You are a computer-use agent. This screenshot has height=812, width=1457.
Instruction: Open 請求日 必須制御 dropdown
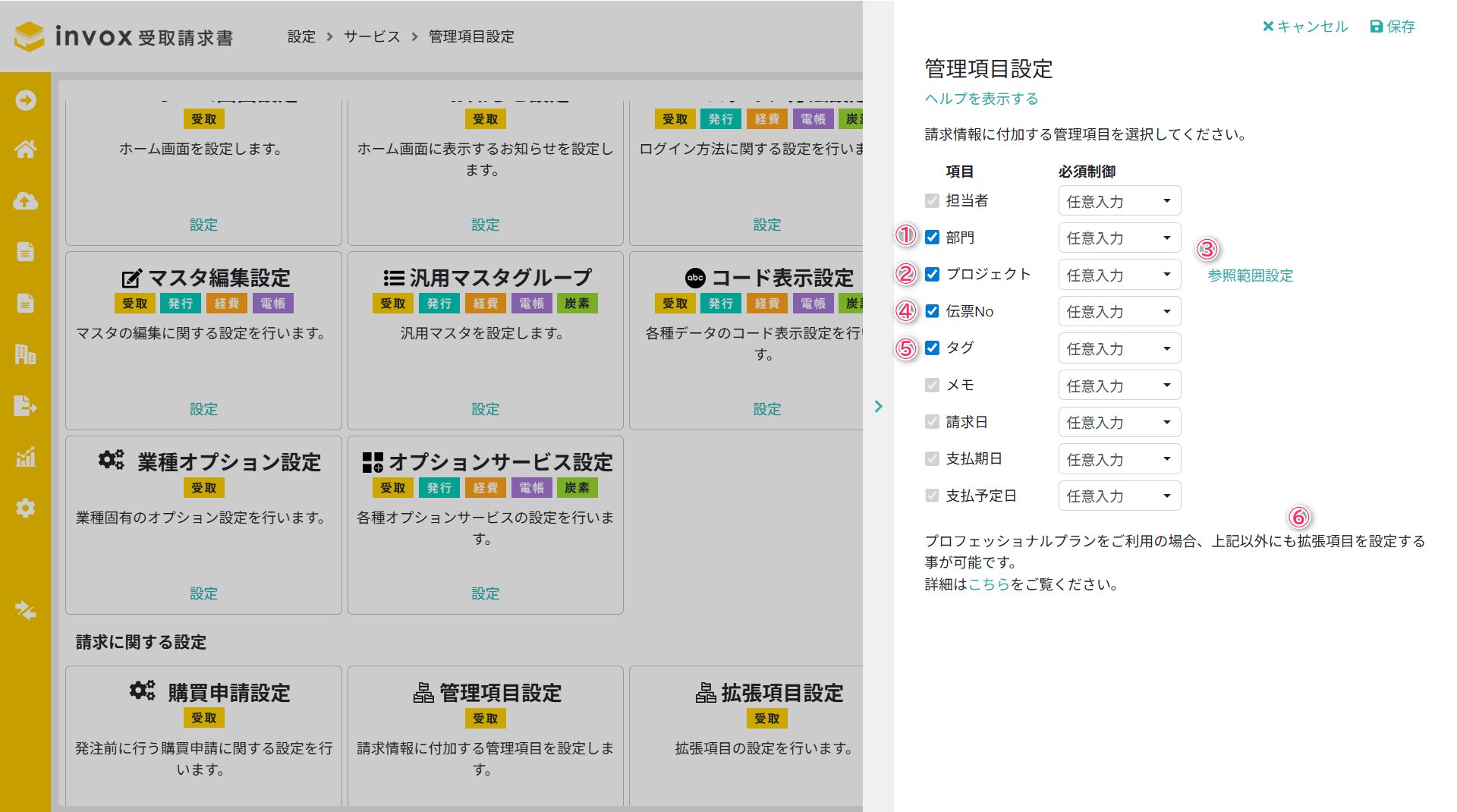[1119, 422]
